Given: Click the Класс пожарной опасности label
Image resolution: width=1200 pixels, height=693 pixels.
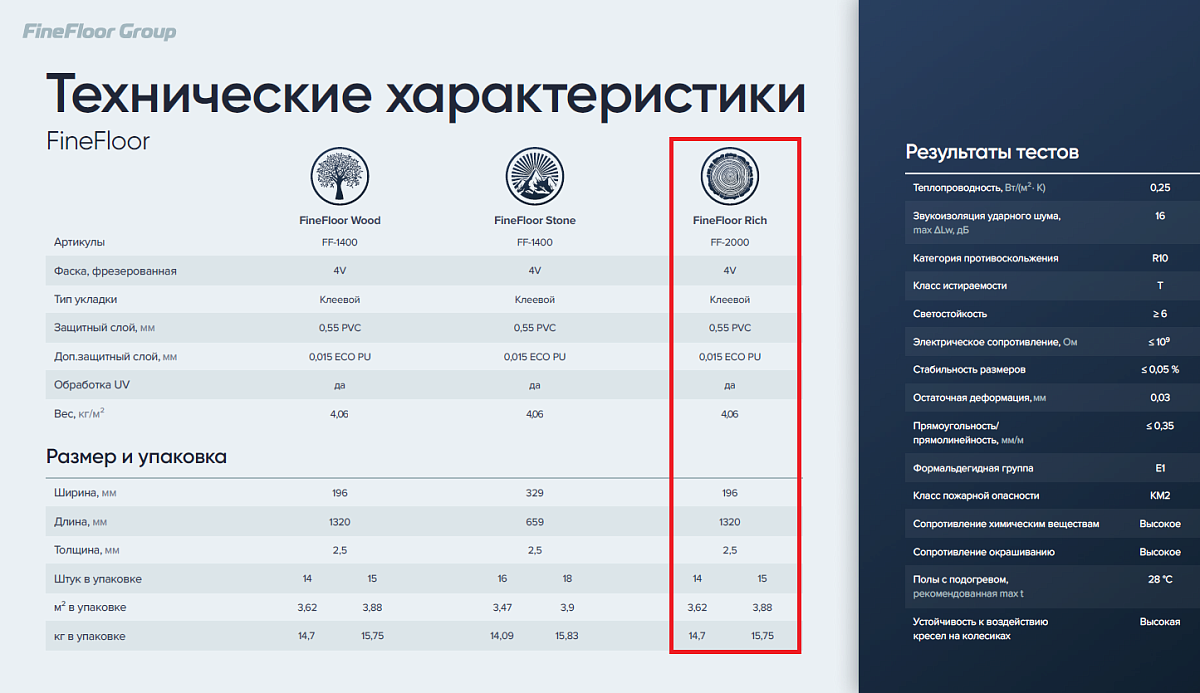Looking at the screenshot, I should pyautogui.click(x=976, y=495).
